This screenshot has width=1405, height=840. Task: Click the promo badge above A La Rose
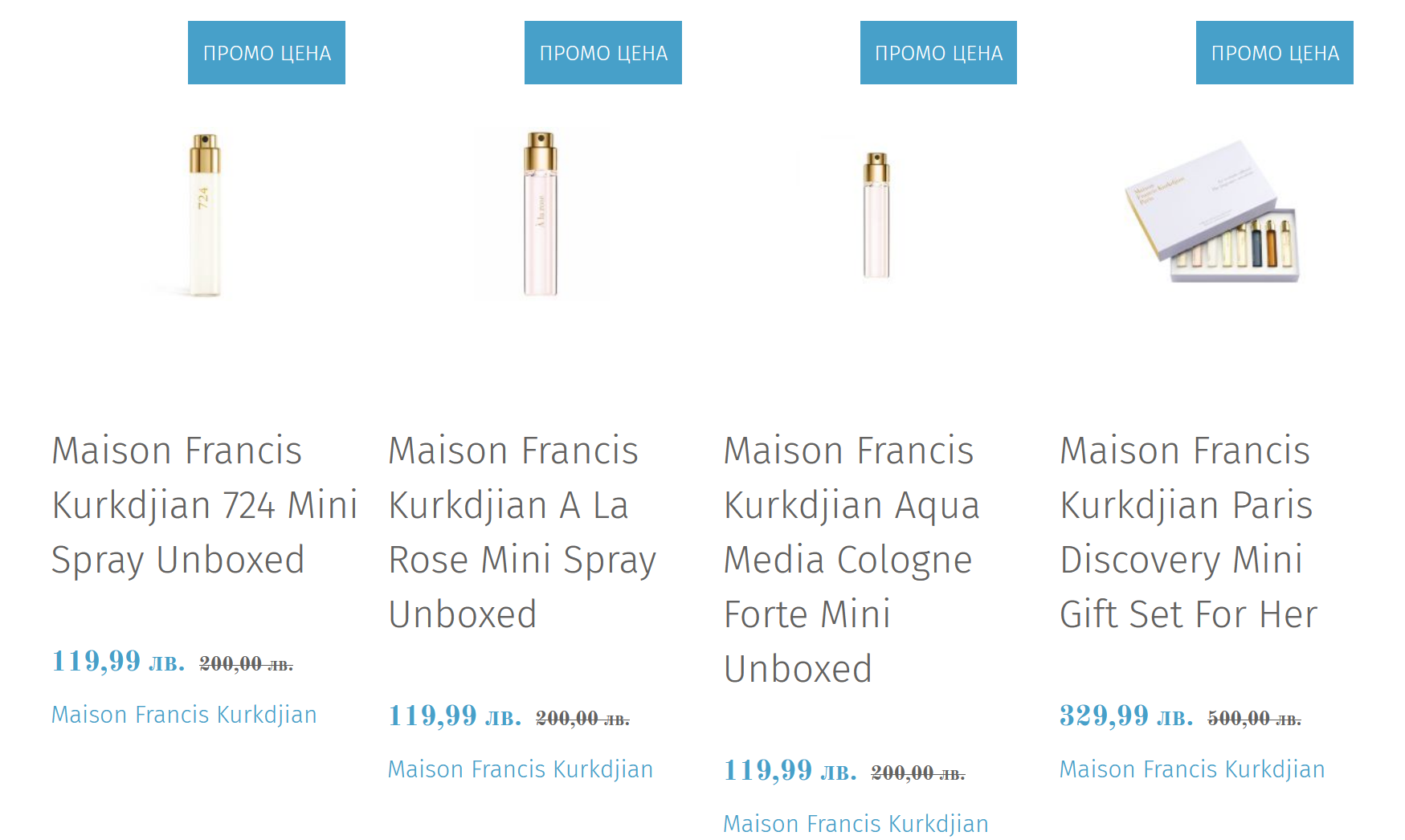[x=603, y=53]
